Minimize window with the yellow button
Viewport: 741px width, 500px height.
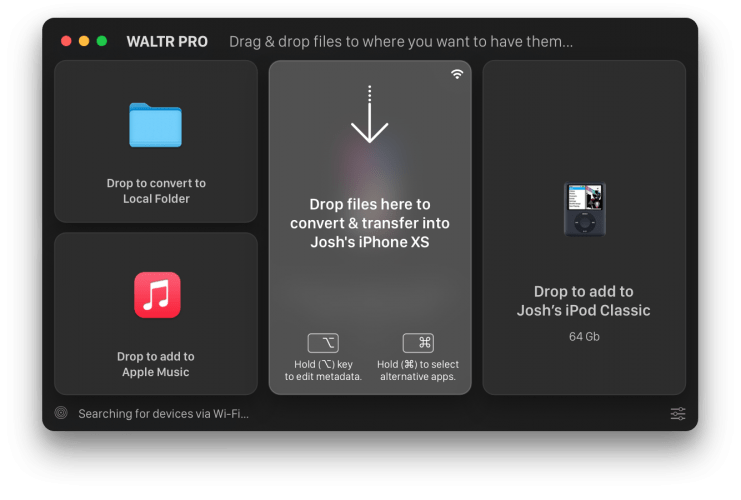[84, 41]
